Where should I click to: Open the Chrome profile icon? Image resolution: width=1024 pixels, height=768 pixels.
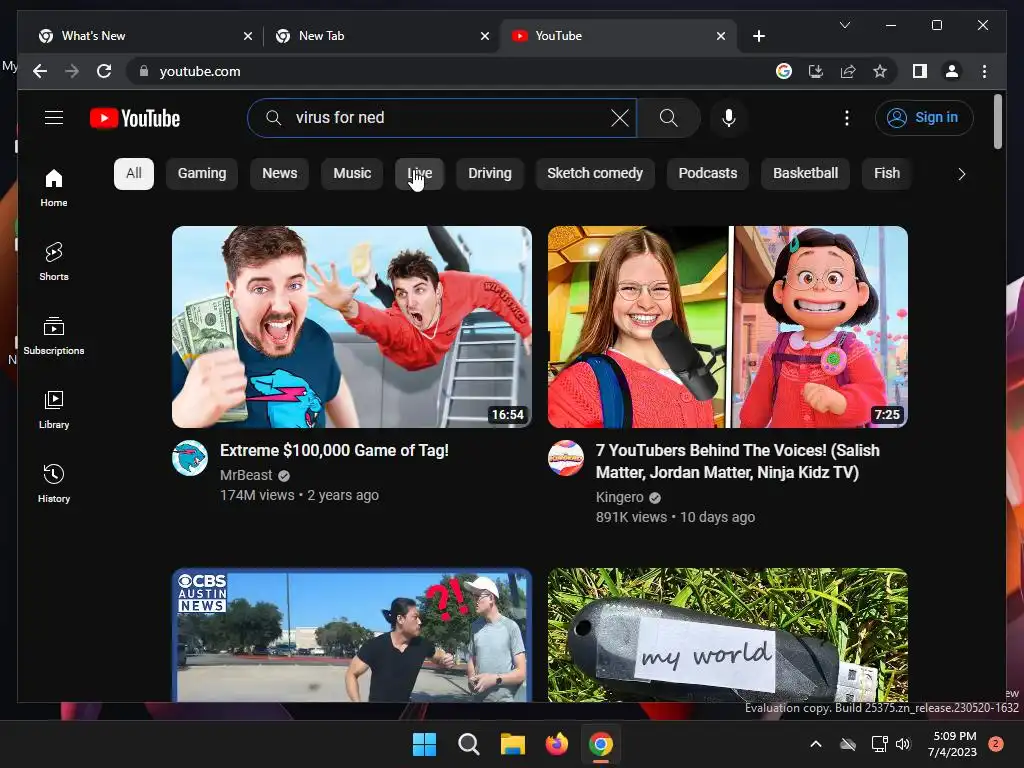click(952, 71)
